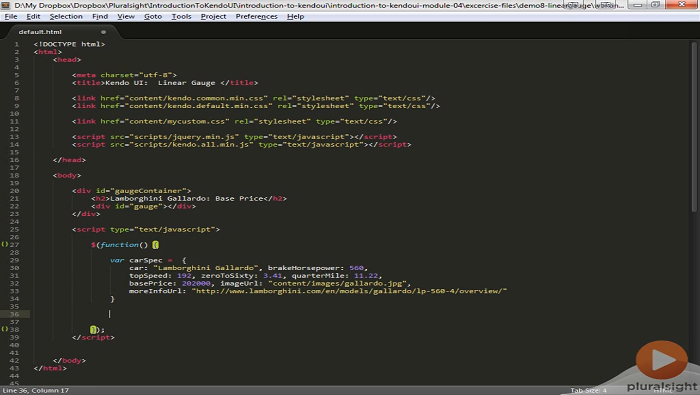Open the HTML syntax selector in status bar
The height and width of the screenshot is (395, 700).
[663, 391]
